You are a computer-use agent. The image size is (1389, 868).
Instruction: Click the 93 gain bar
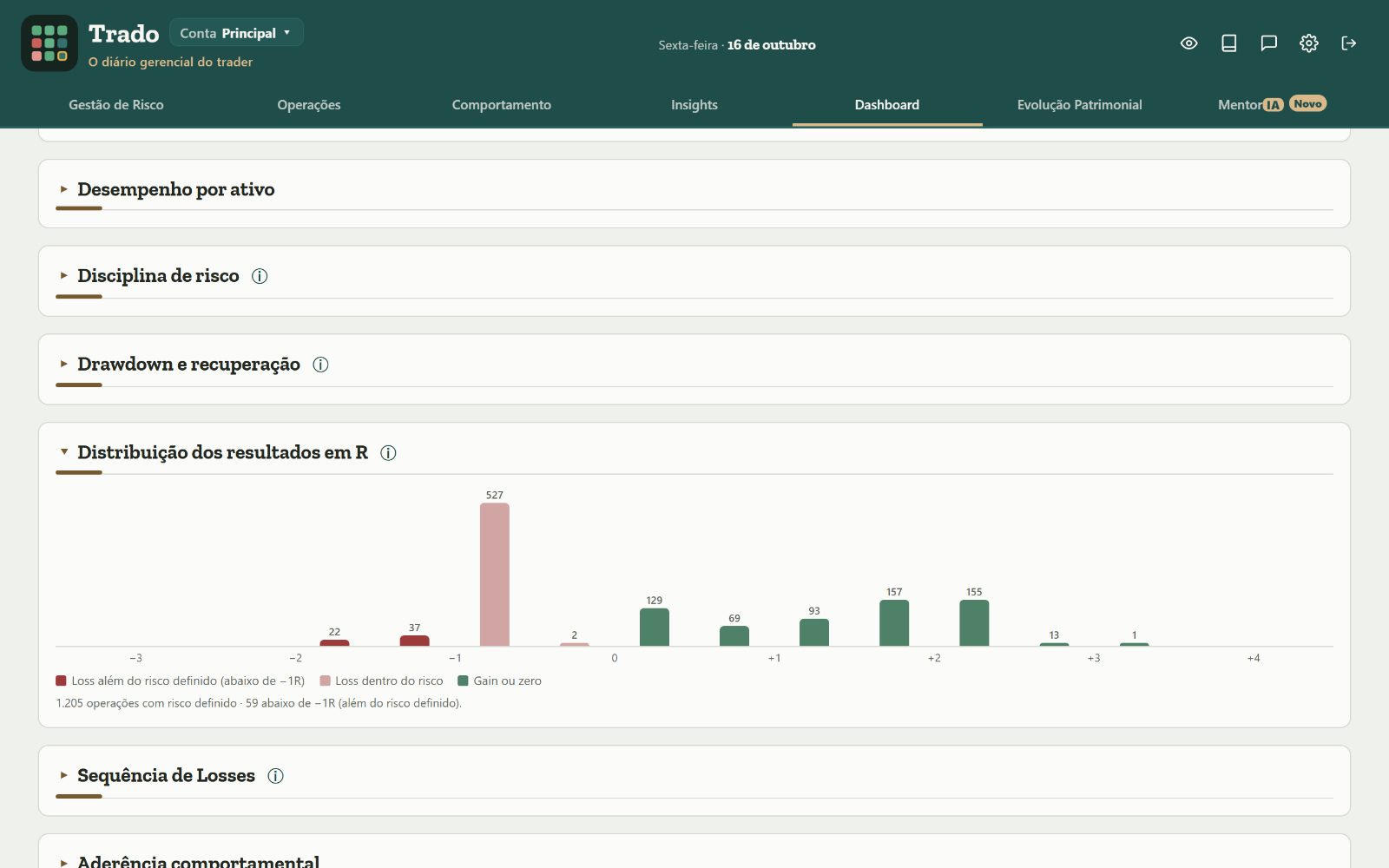click(814, 632)
